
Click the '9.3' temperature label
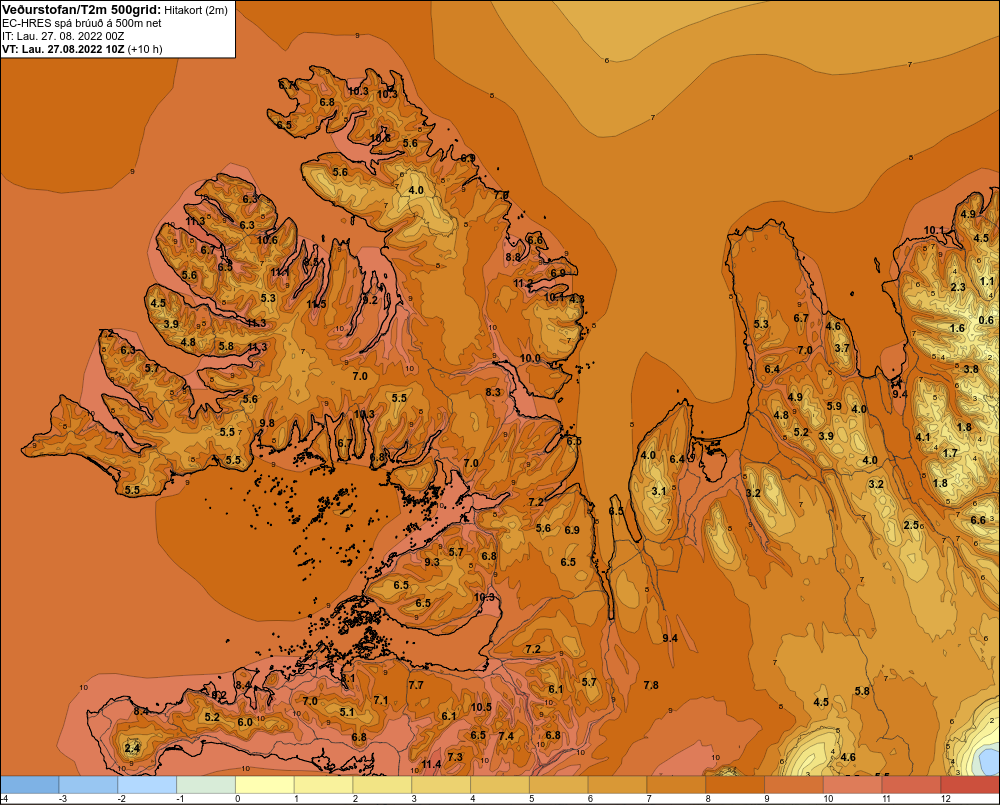[432, 561]
